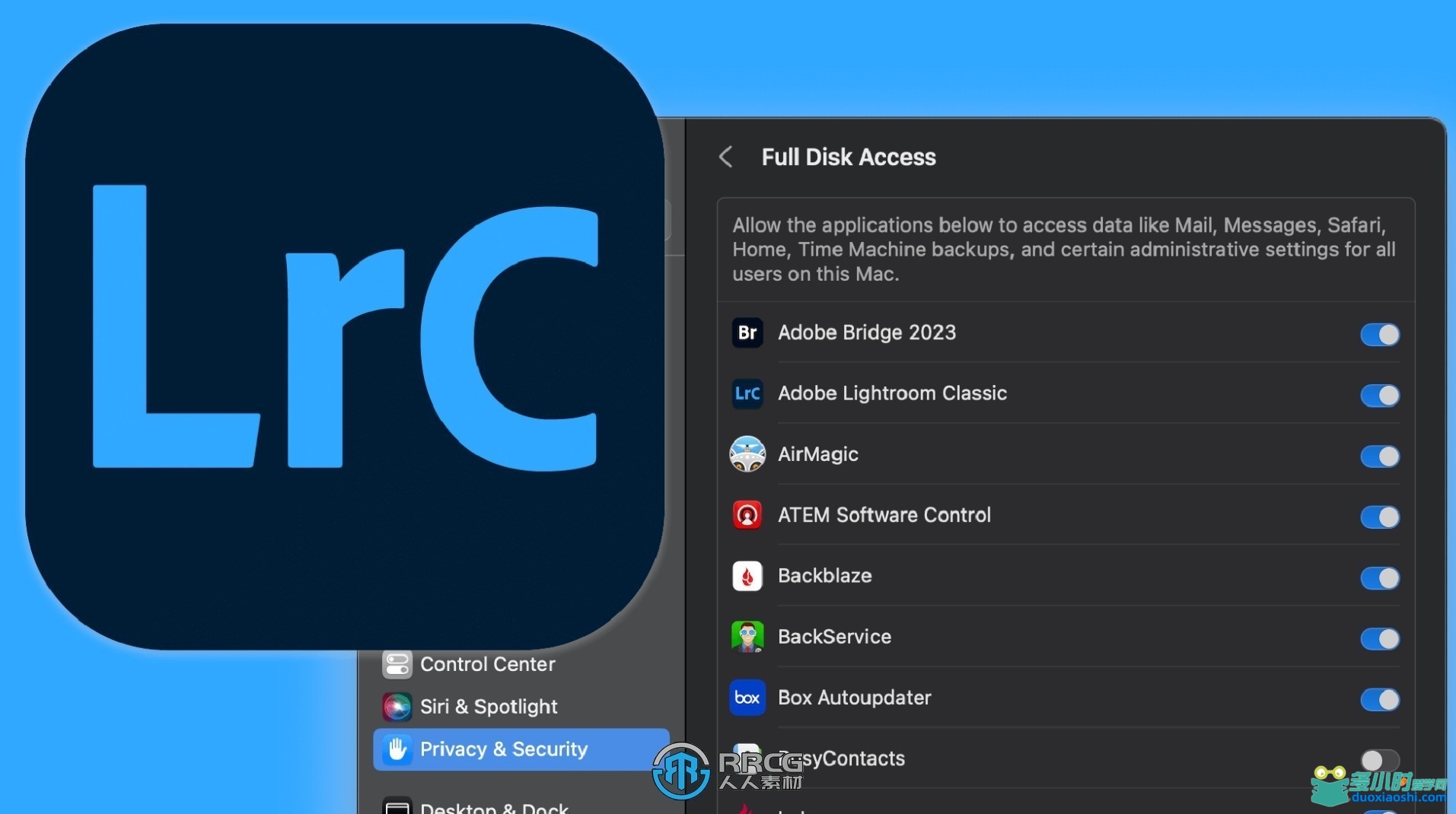Image resolution: width=1456 pixels, height=814 pixels.
Task: Disable Full Disk Access for Adobe Bridge 2023
Action: [1379, 334]
